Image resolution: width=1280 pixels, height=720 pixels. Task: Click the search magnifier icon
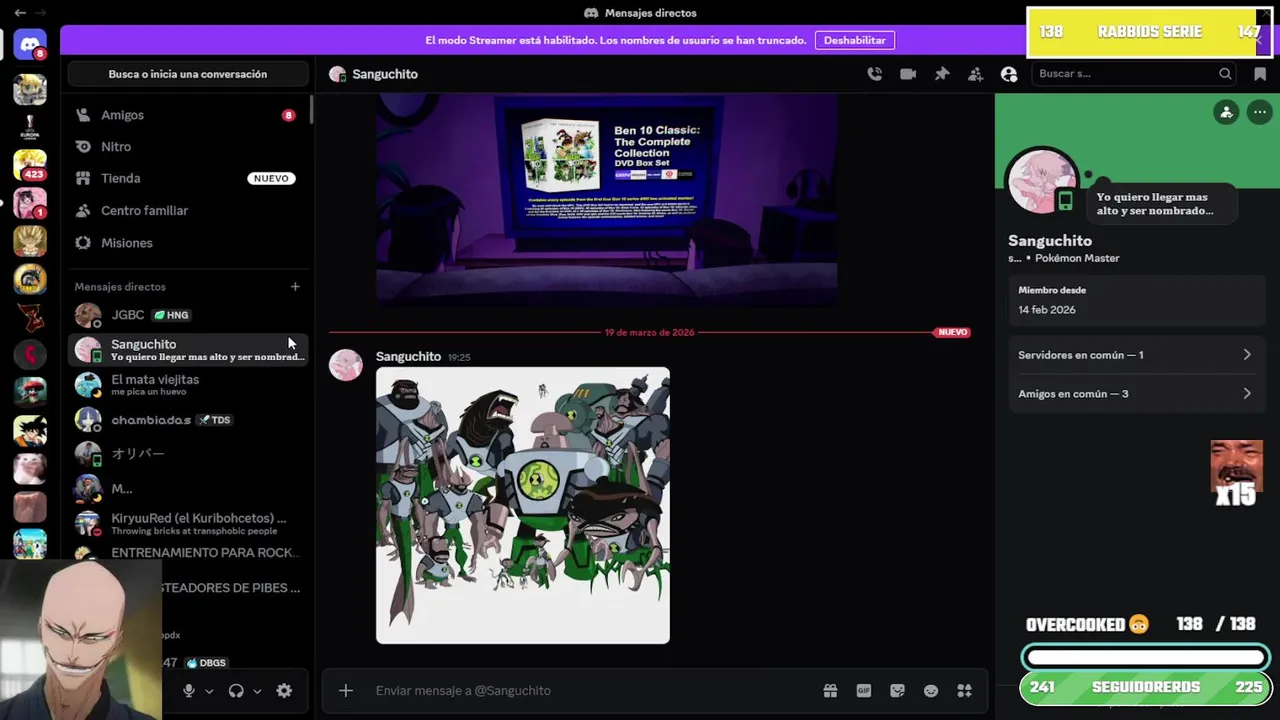coord(1225,74)
